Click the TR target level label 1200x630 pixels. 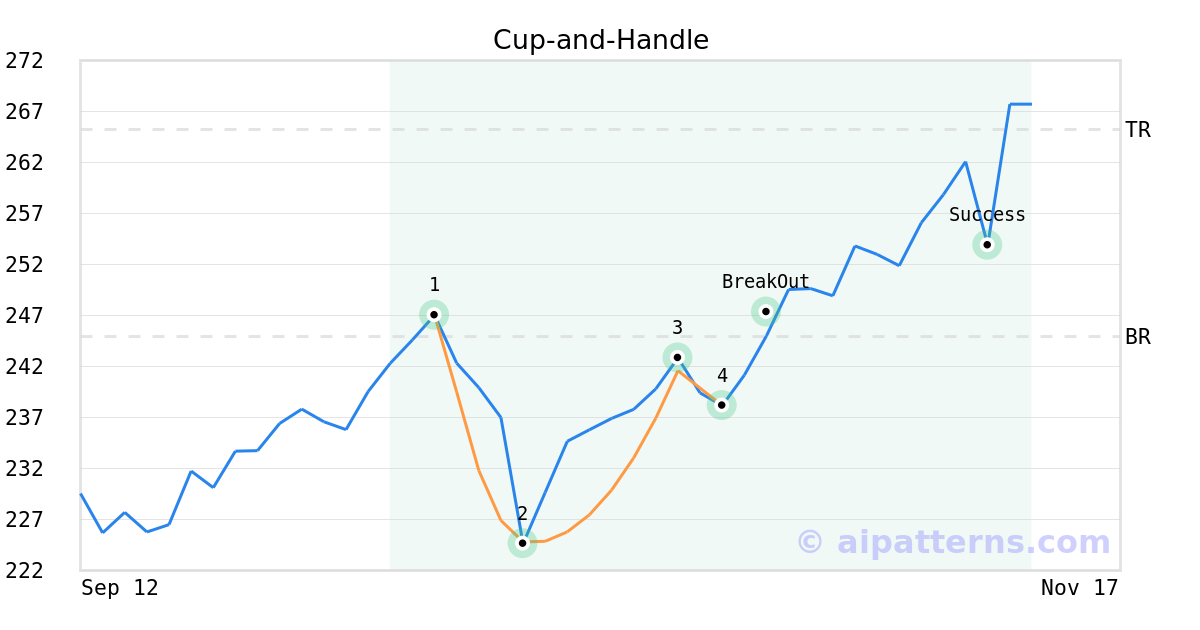coord(1138,130)
